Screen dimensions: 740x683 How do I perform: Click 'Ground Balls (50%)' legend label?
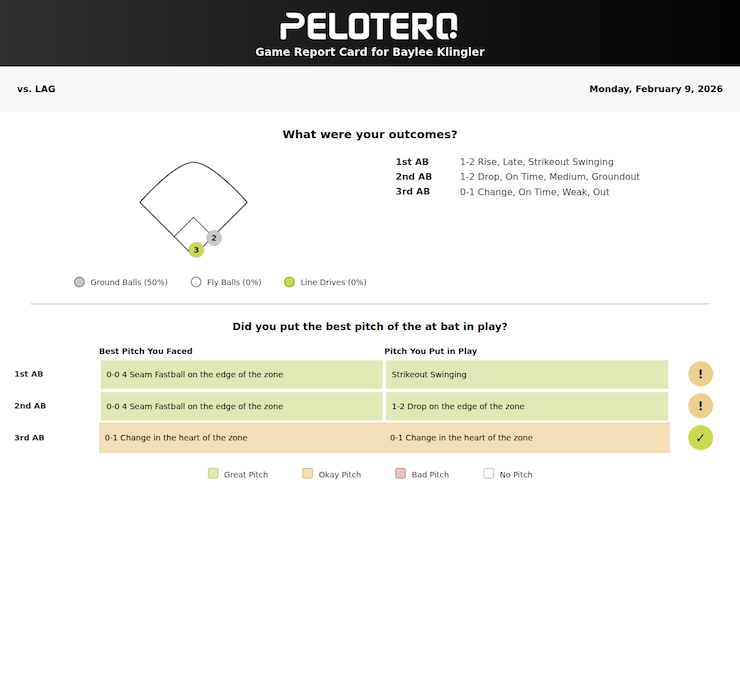pyautogui.click(x=129, y=282)
